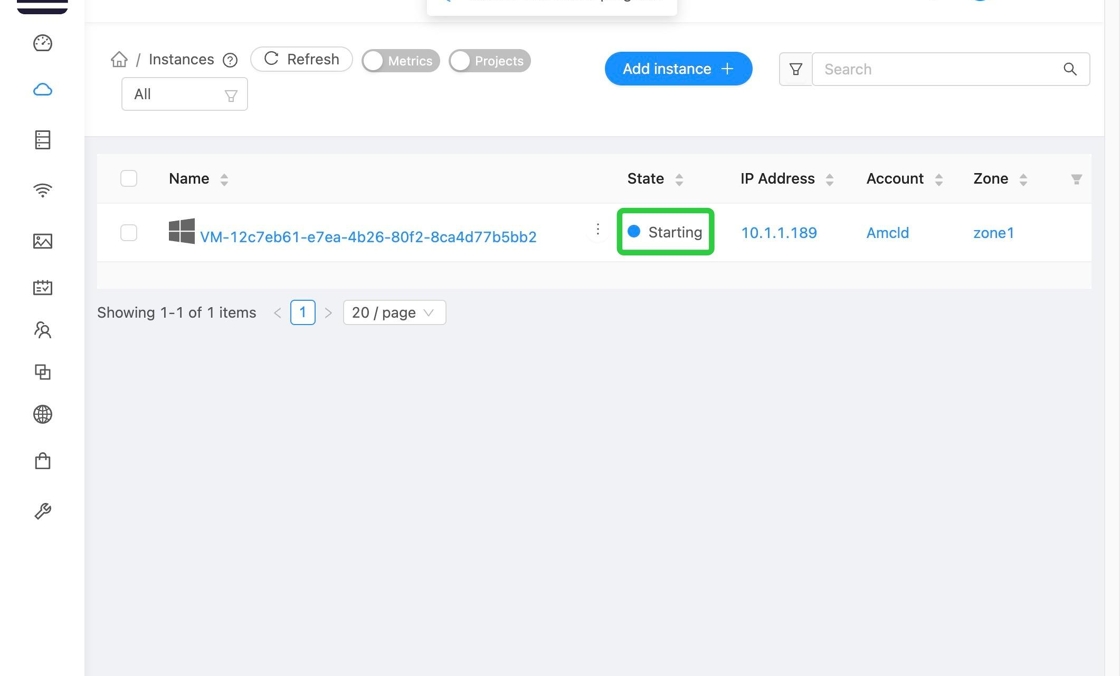Select the checkbox for the VM-12c7eb61 row

129,233
